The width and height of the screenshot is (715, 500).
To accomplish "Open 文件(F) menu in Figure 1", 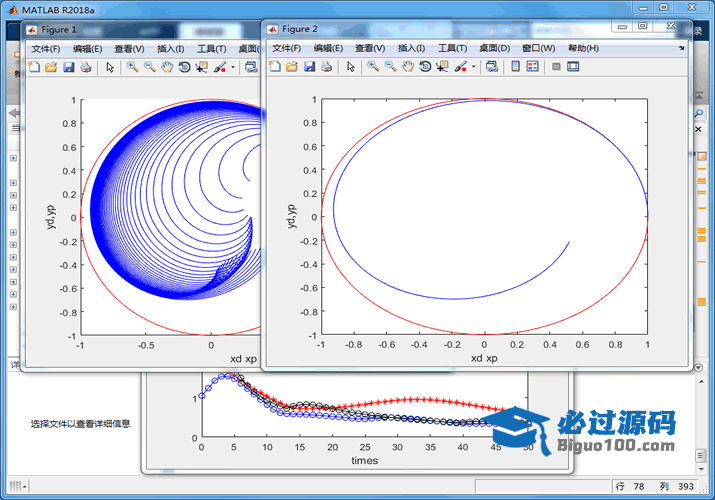I will (x=46, y=49).
